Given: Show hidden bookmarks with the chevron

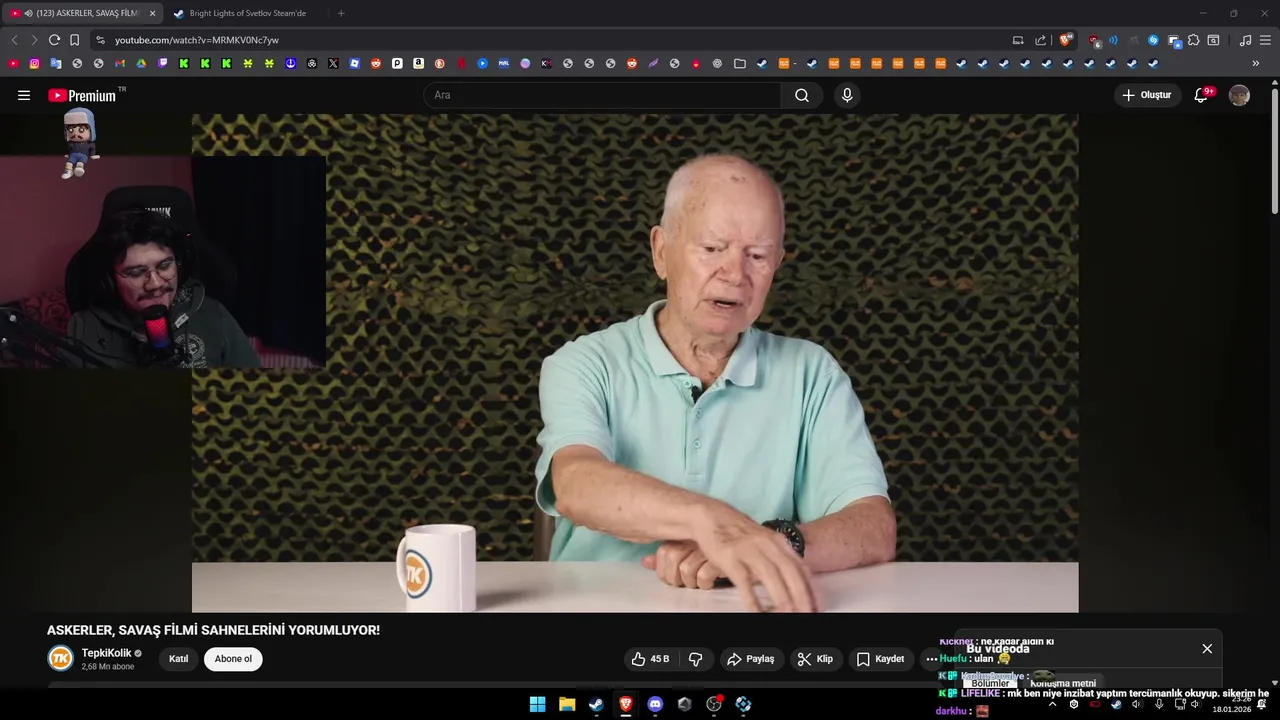Looking at the screenshot, I should (x=1256, y=63).
